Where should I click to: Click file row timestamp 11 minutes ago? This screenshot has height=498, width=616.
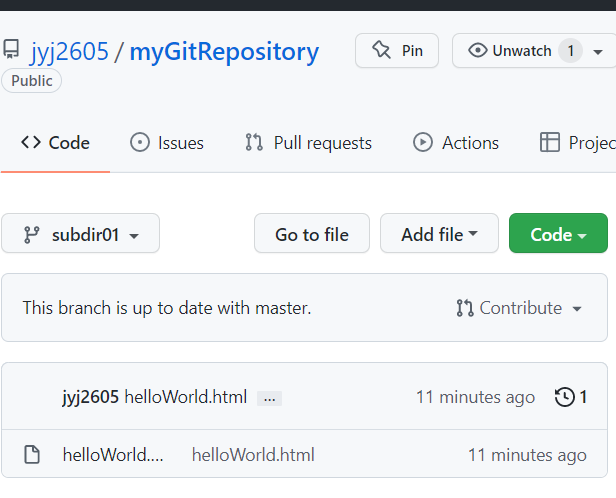(527, 455)
